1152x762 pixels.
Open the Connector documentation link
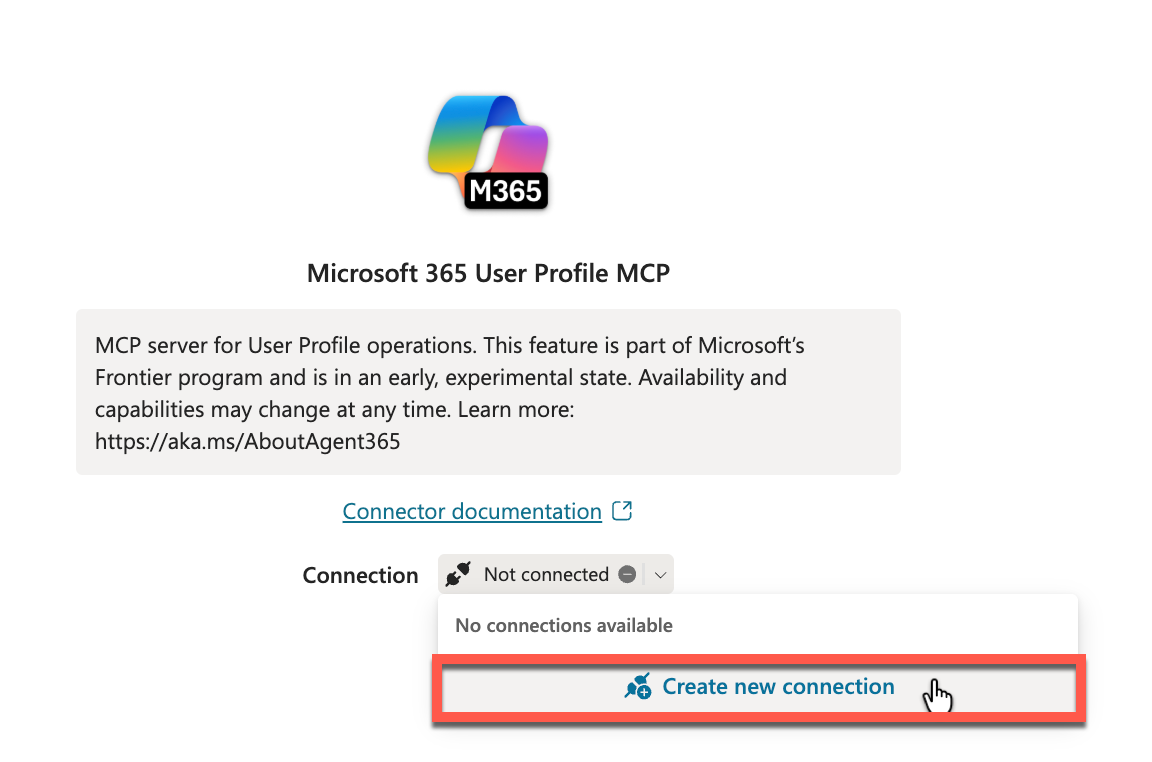click(x=470, y=510)
